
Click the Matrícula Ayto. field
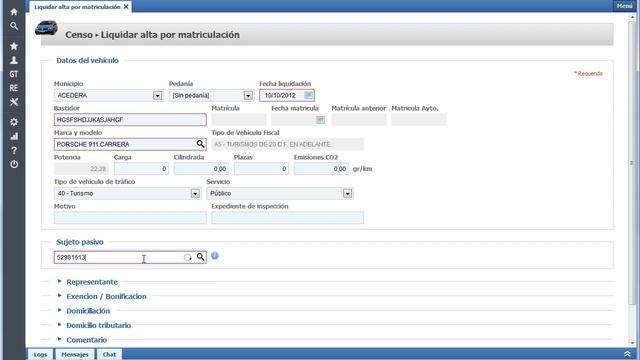pyautogui.click(x=419, y=120)
